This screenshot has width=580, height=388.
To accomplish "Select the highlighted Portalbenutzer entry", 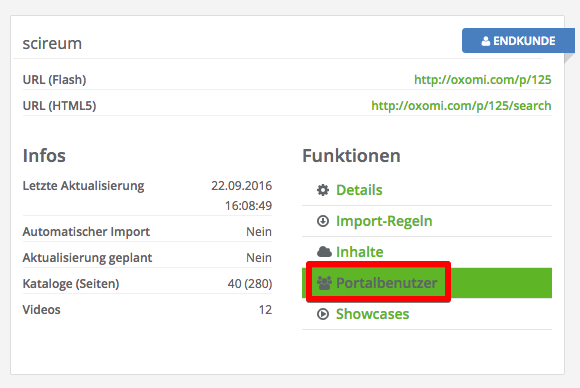I will click(x=427, y=283).
